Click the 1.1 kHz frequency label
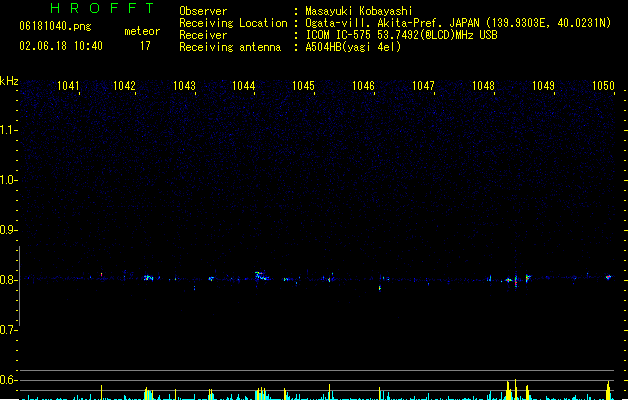This screenshot has width=629, height=400. point(8,130)
